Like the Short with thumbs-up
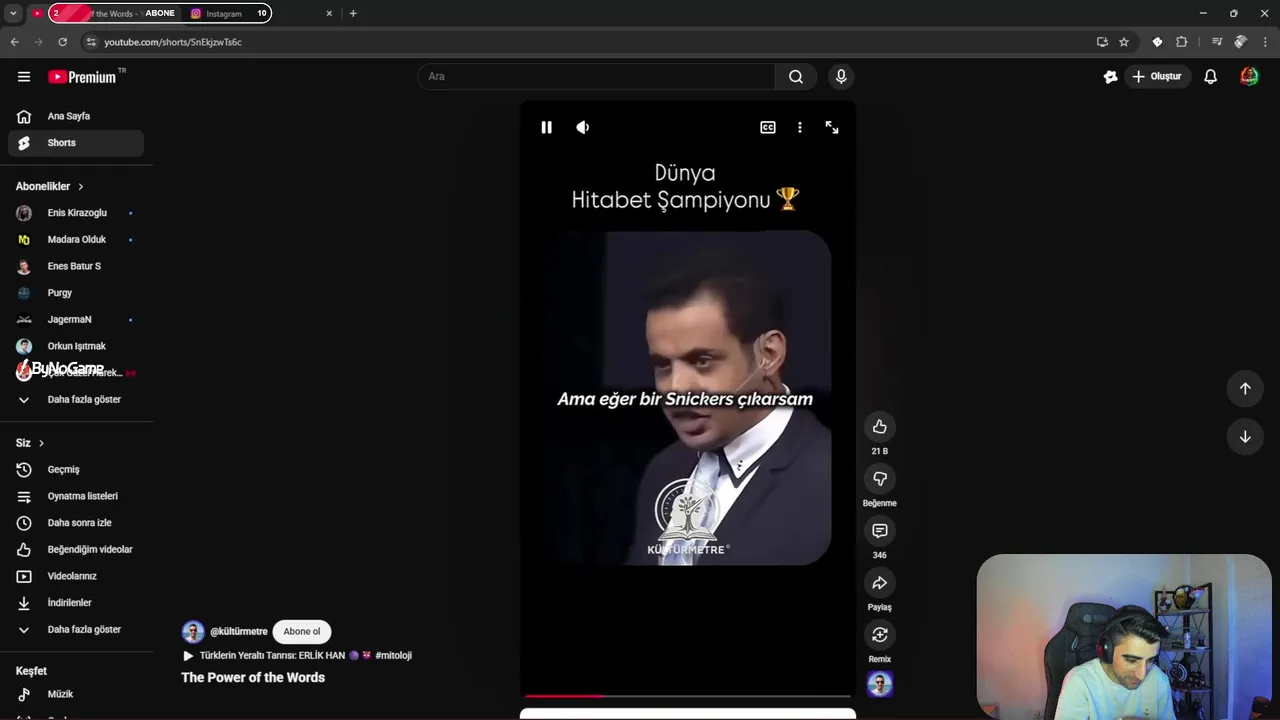1280x720 pixels. click(x=880, y=427)
